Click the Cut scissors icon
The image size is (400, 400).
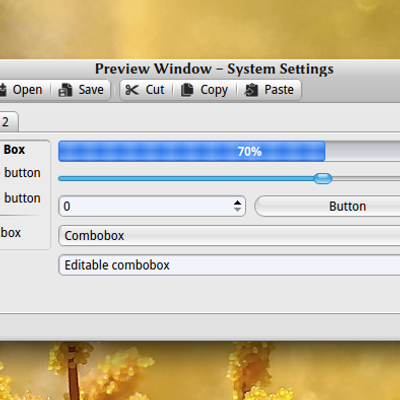[x=132, y=90]
